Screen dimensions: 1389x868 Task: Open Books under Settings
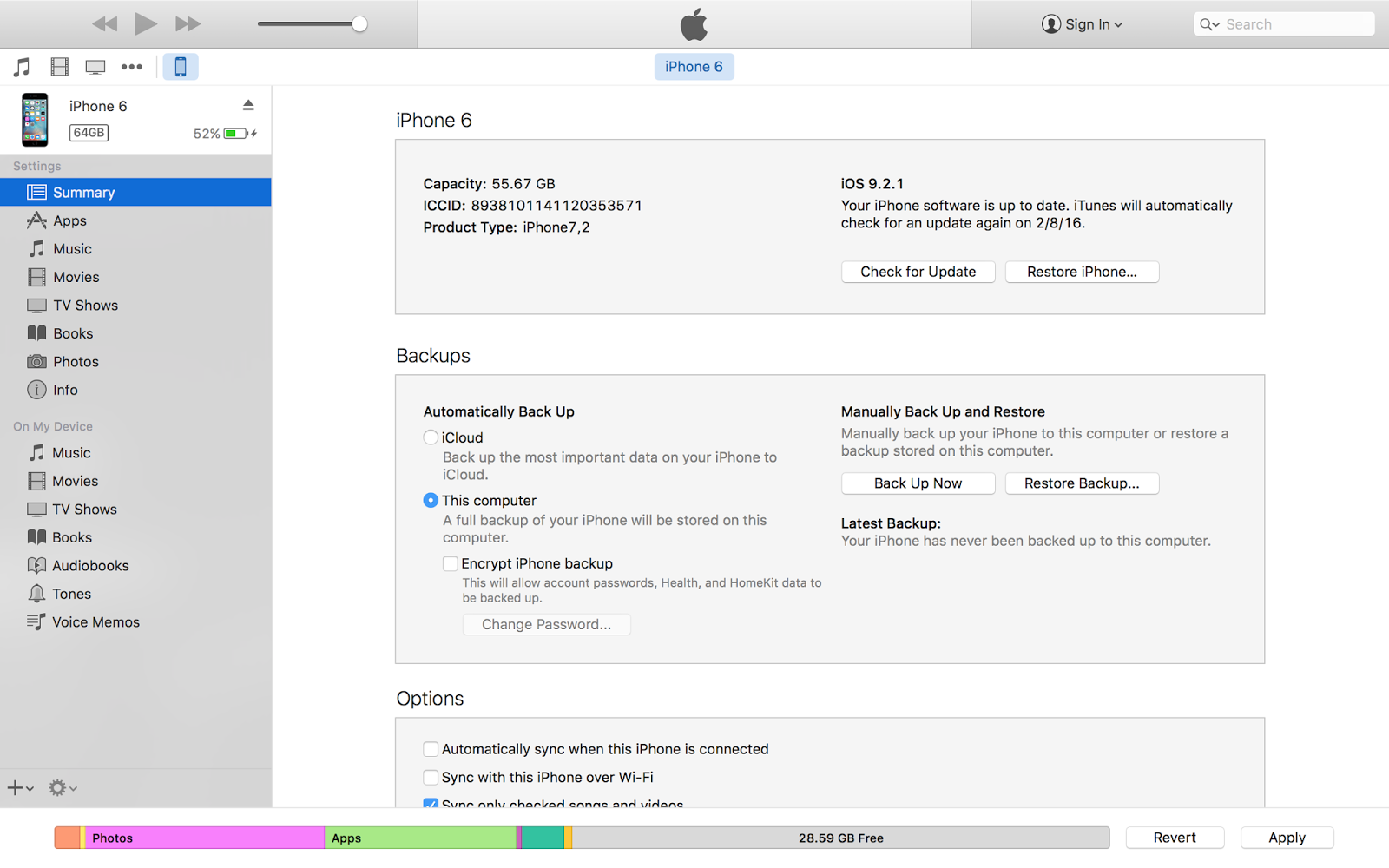pyautogui.click(x=135, y=333)
